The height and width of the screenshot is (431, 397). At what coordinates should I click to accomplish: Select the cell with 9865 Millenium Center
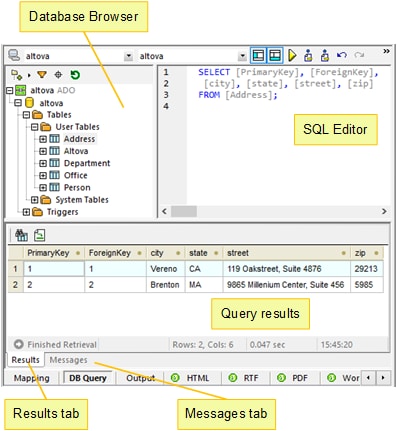point(286,285)
